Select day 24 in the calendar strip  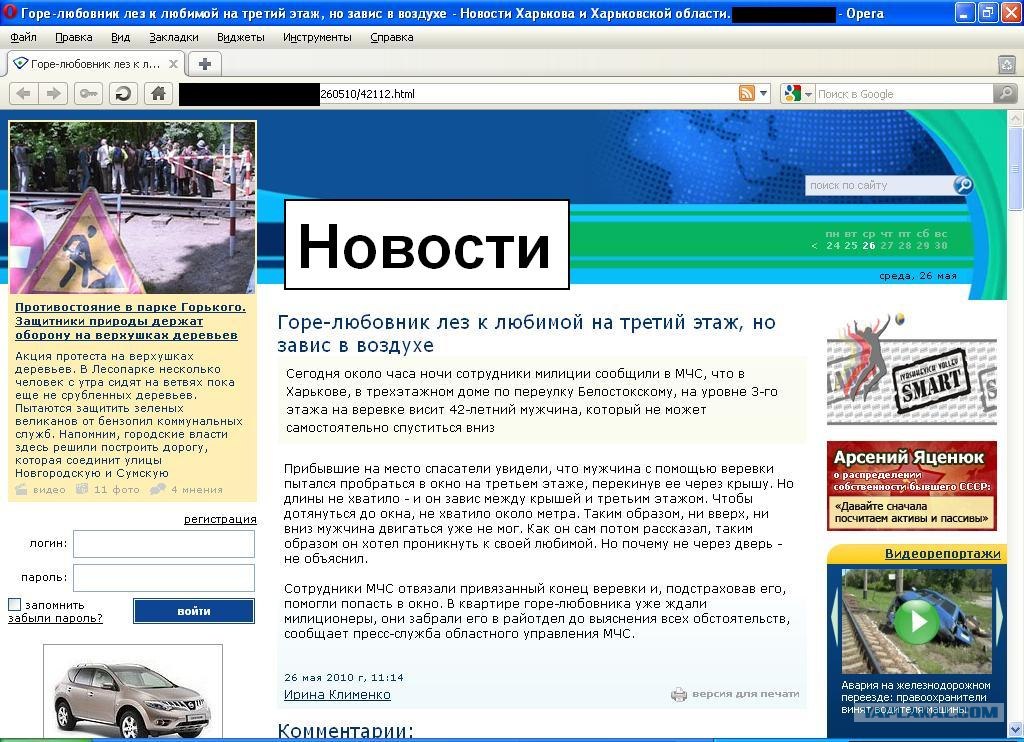[833, 246]
